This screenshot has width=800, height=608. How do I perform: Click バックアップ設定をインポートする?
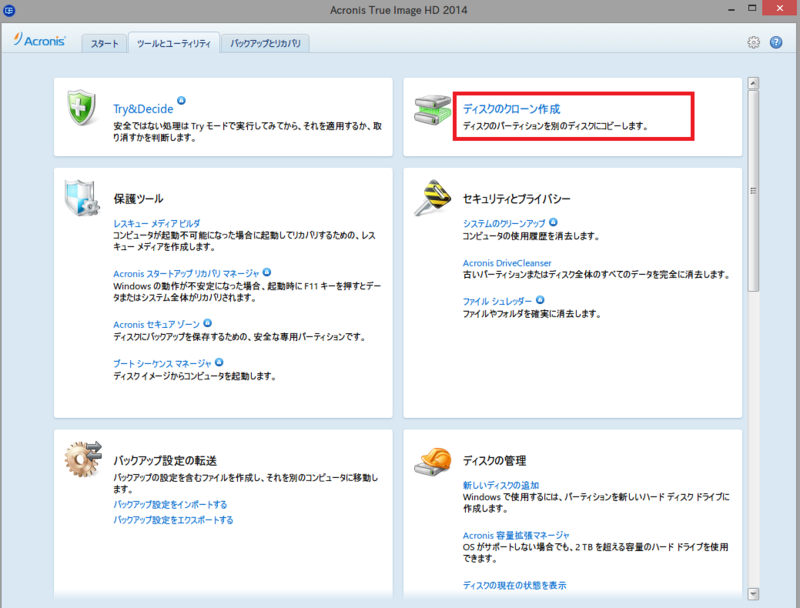point(170,504)
